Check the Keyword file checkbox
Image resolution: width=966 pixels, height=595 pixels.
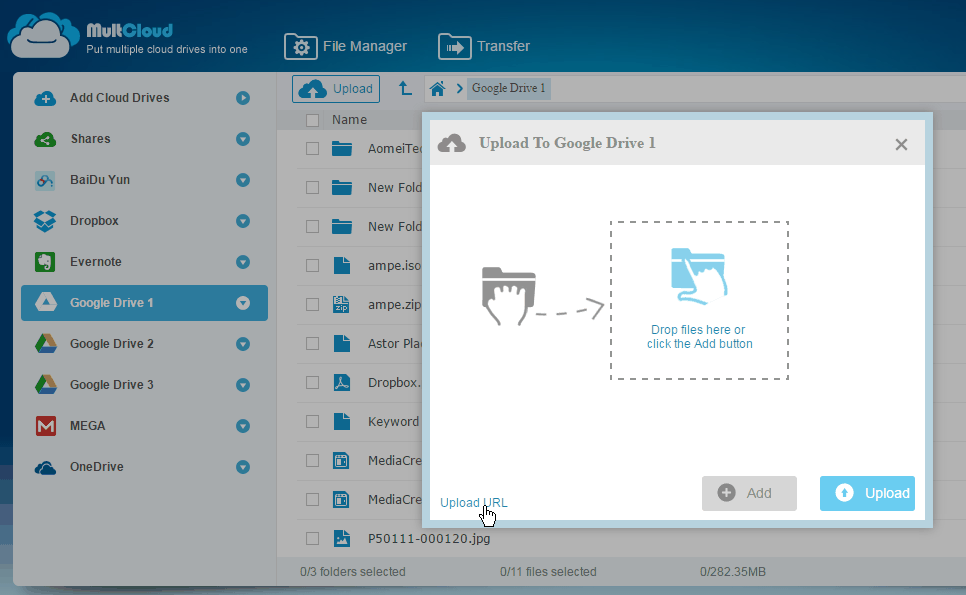point(312,421)
